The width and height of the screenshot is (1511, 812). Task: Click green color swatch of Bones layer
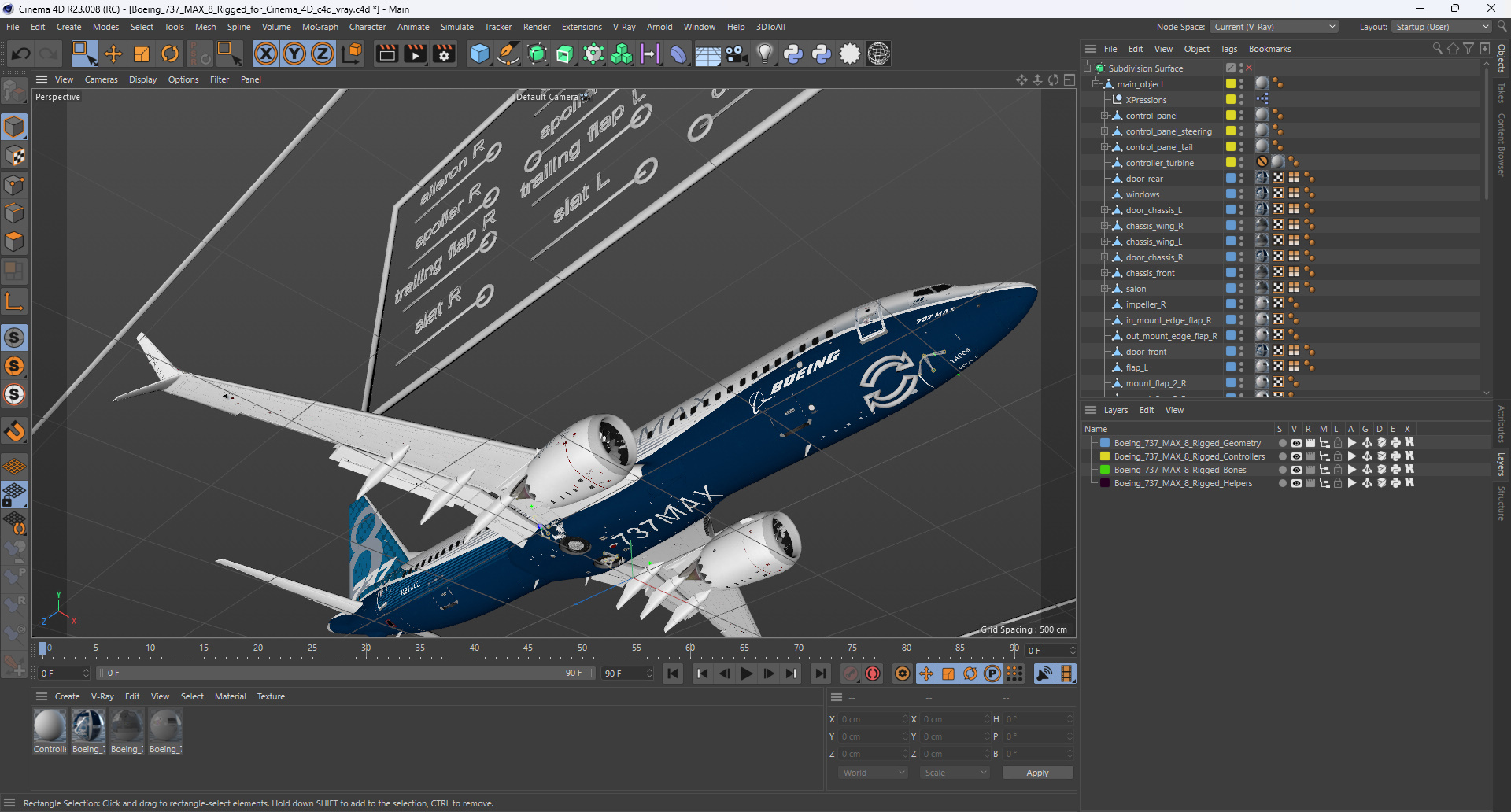point(1105,470)
